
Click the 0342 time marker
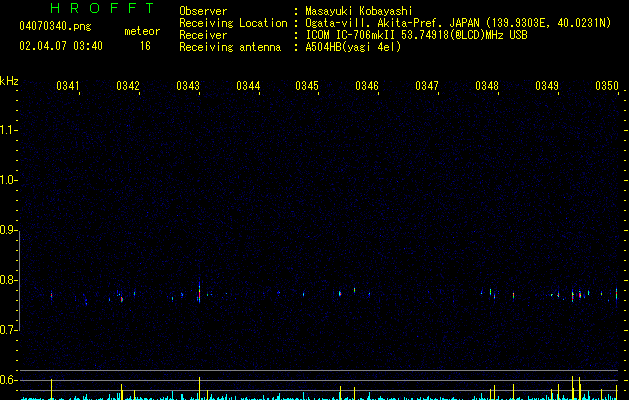(128, 85)
